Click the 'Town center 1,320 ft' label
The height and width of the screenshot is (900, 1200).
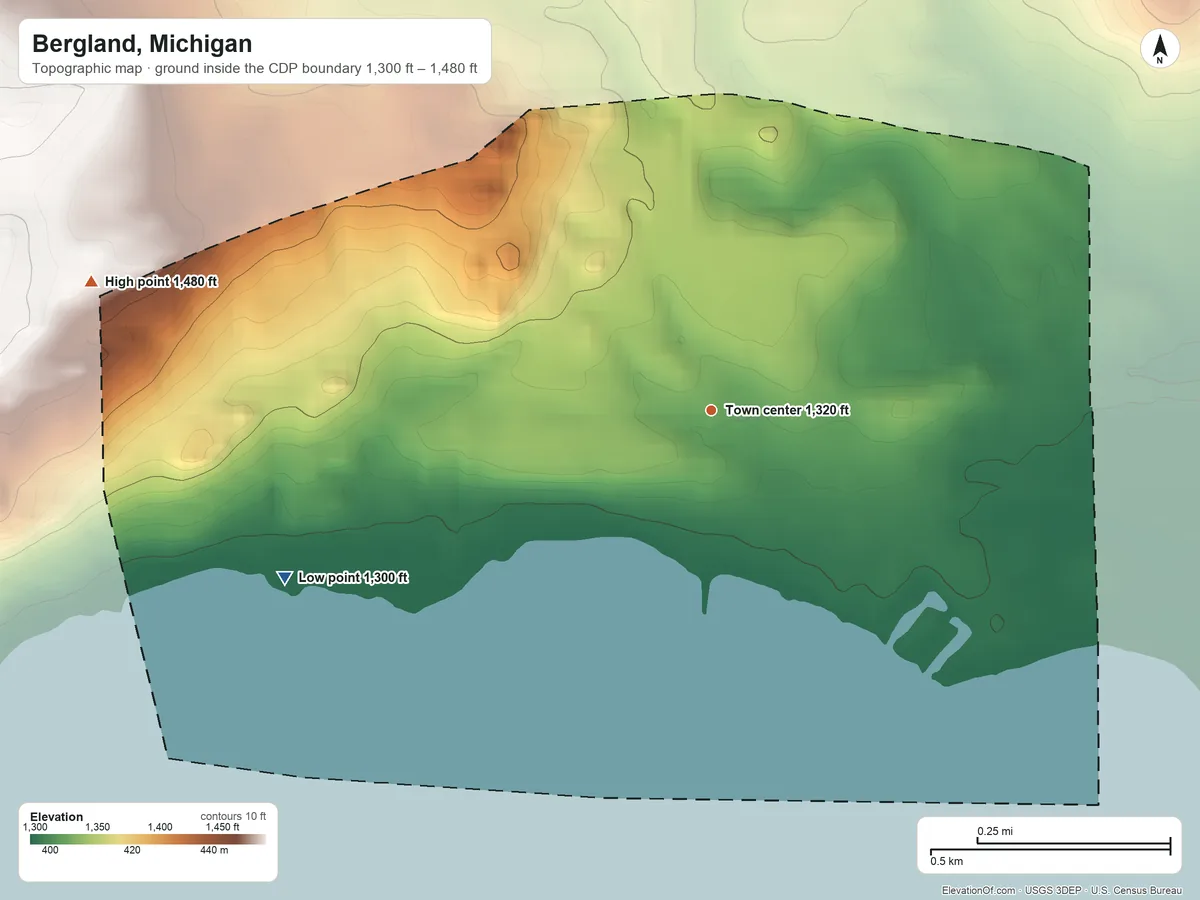pyautogui.click(x=787, y=410)
